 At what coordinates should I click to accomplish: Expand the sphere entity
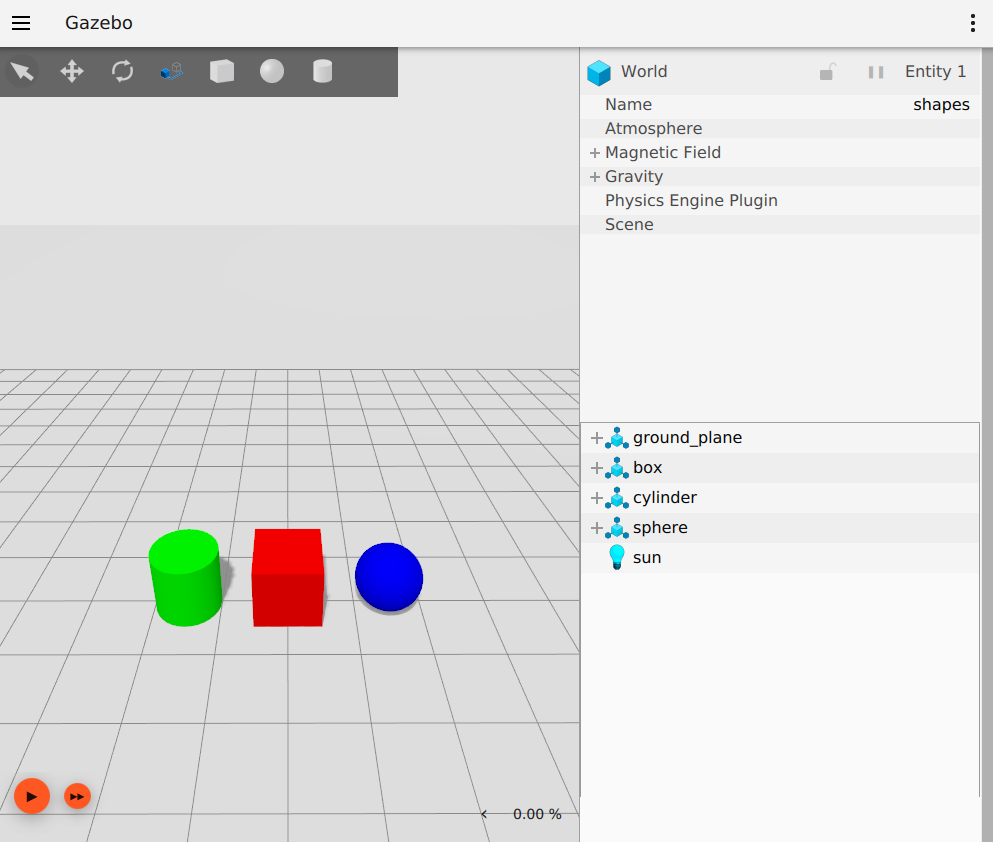tap(597, 528)
